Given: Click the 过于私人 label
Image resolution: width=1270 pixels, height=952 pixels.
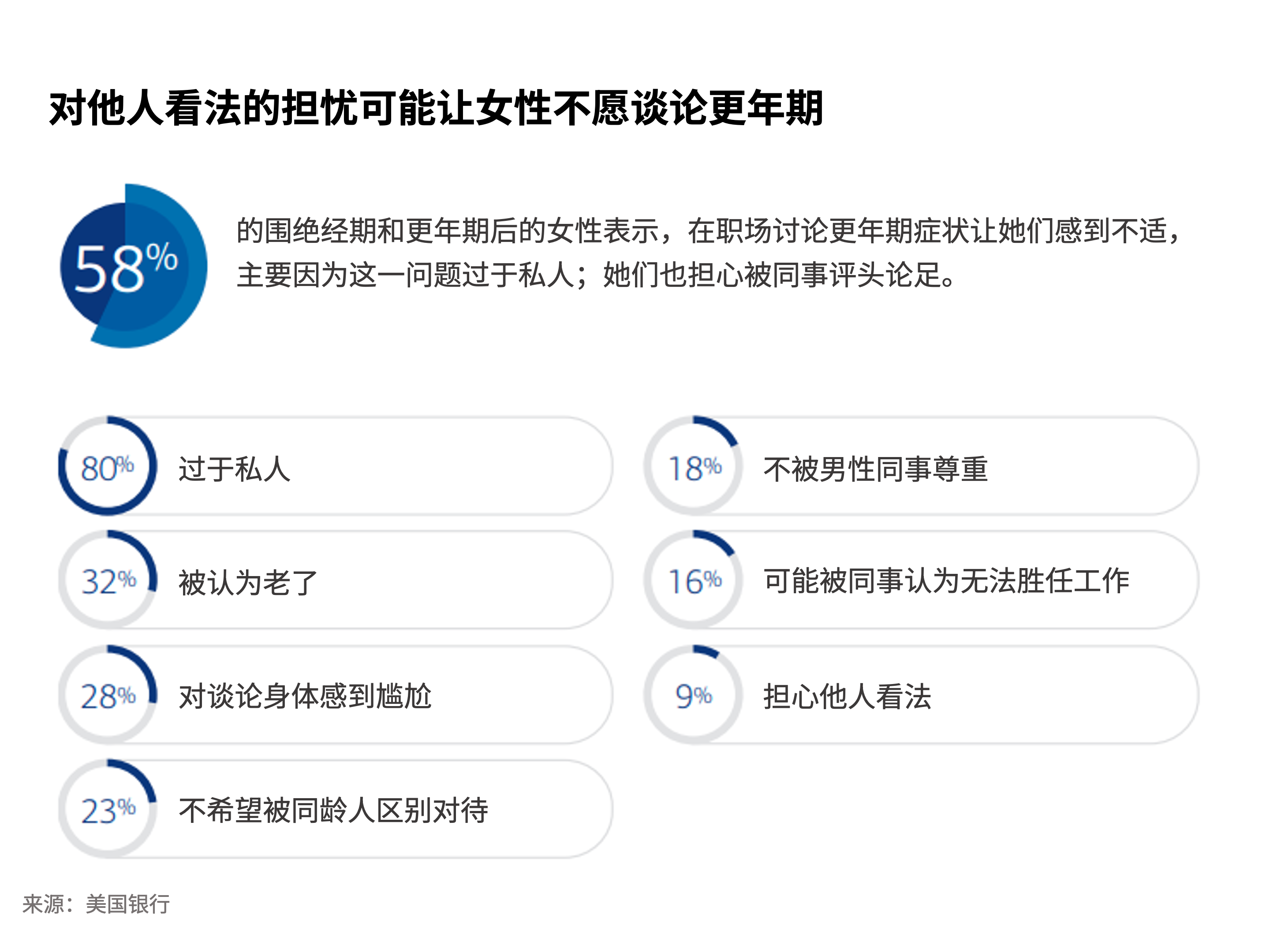Looking at the screenshot, I should [235, 469].
